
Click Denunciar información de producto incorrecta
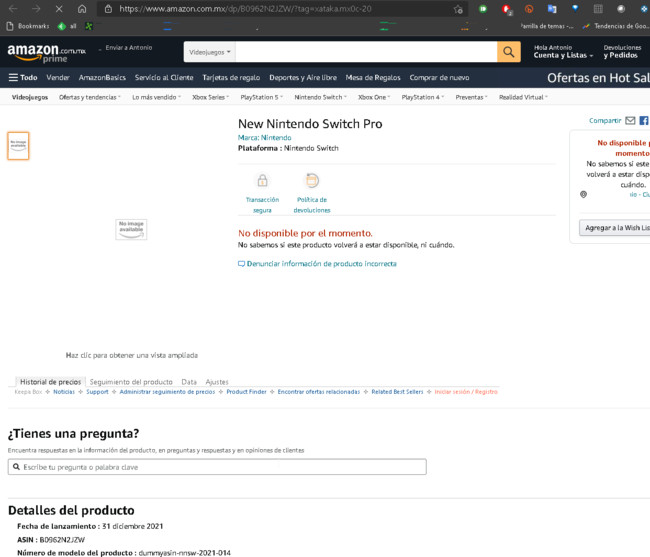(317, 264)
